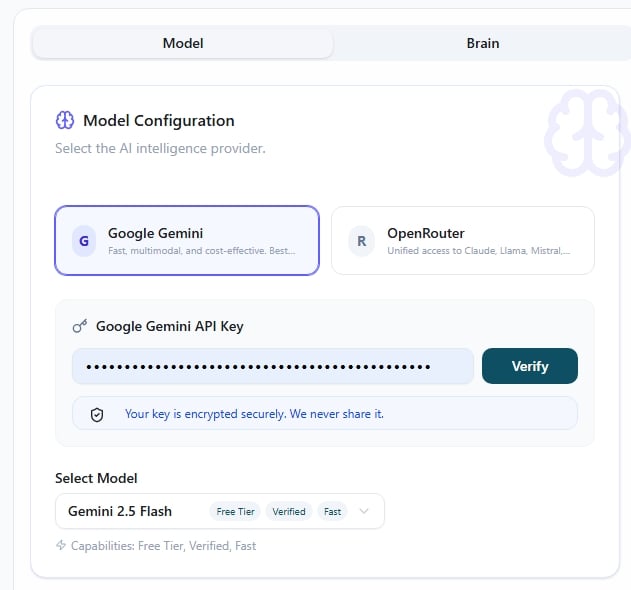Screen dimensions: 631x590
Task: Click the Fast badge in model selector
Action: click(332, 512)
